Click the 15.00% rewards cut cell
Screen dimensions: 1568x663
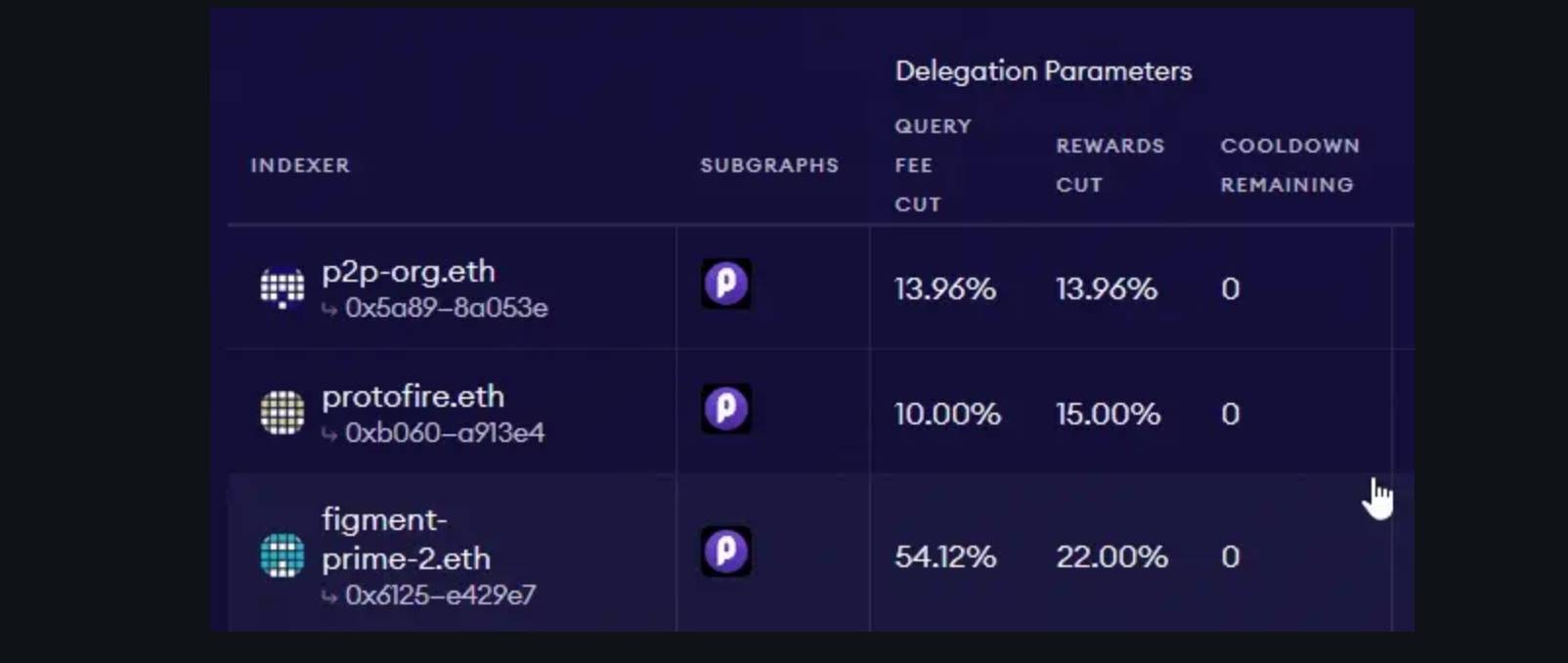(1108, 414)
